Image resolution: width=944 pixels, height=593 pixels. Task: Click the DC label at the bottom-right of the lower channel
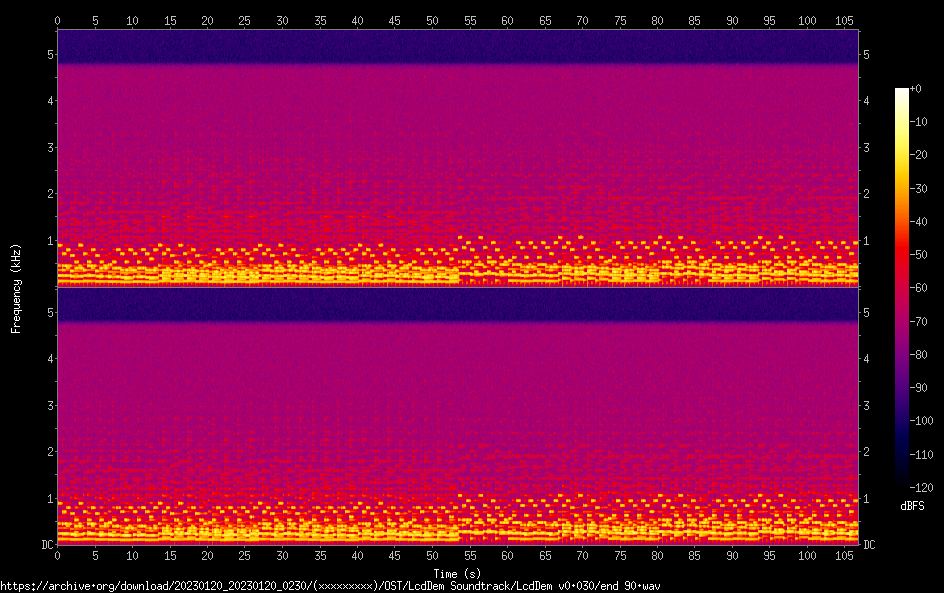(869, 544)
